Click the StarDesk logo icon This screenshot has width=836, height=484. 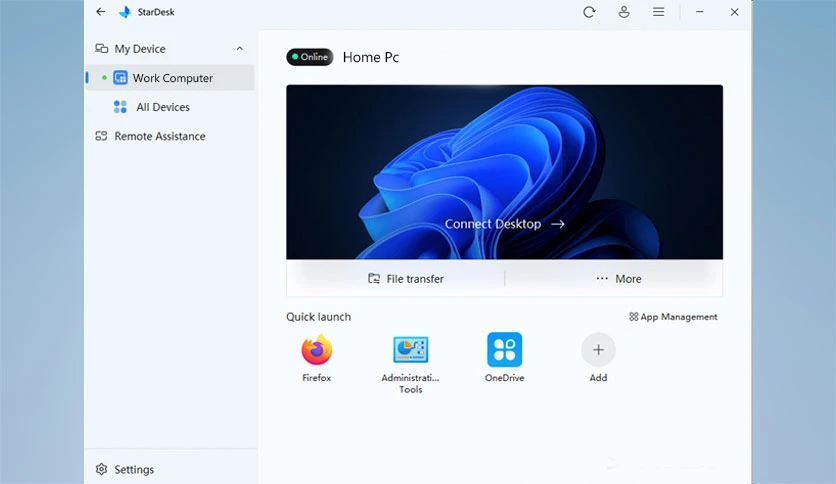click(125, 12)
